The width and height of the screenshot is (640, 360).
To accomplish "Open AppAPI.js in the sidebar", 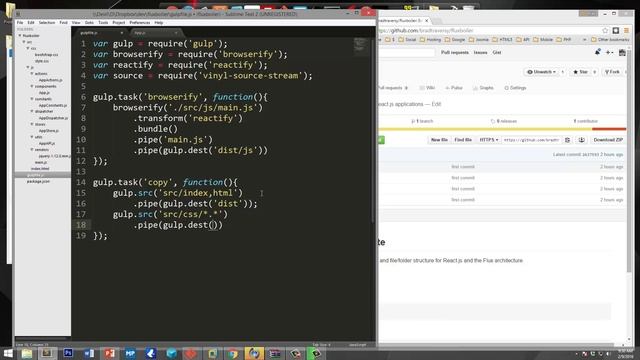I will point(47,143).
